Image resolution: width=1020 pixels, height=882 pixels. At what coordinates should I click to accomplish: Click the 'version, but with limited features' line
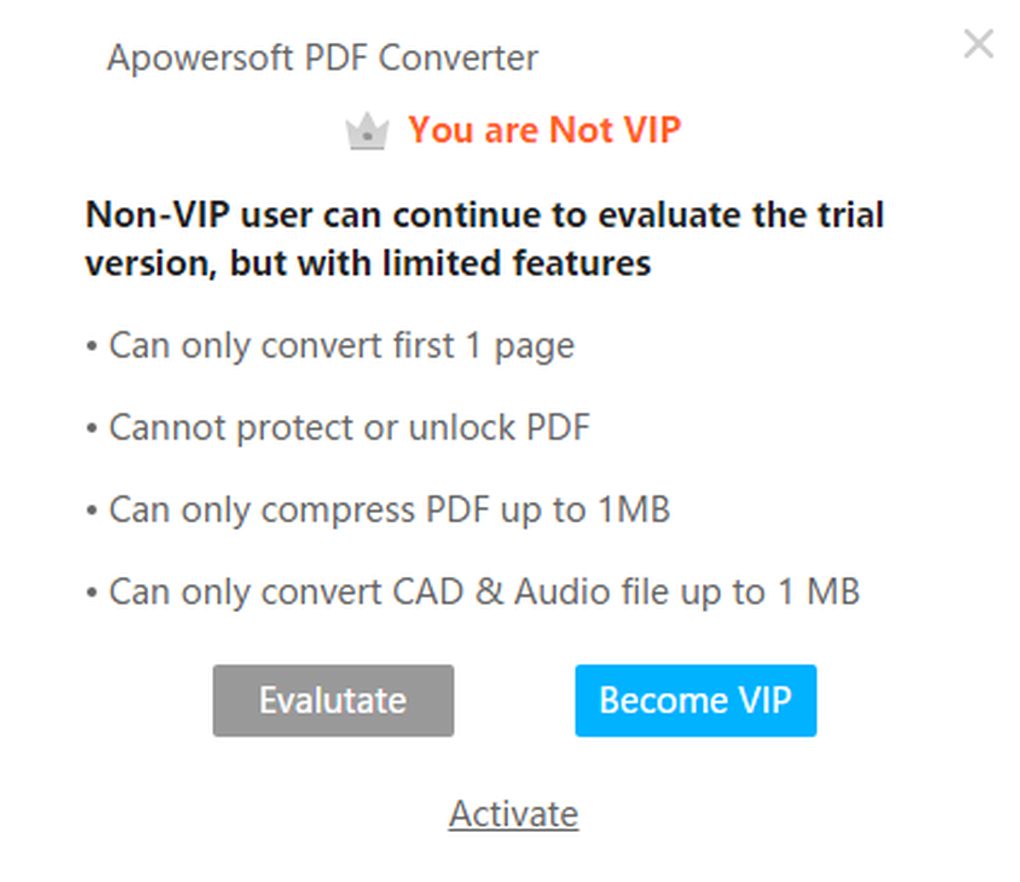(x=368, y=263)
